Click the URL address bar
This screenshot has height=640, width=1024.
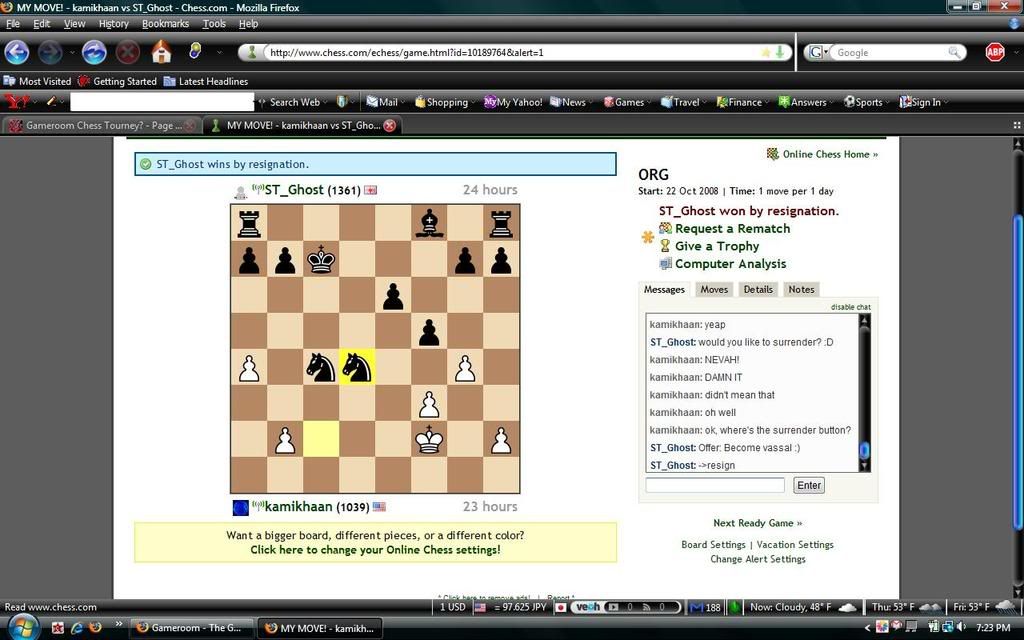[513, 52]
